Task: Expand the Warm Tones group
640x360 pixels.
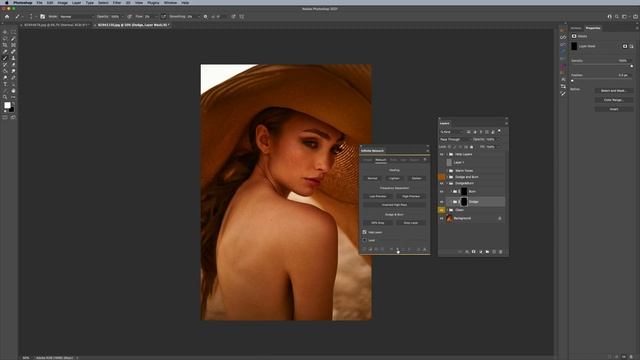Action: tap(447, 171)
